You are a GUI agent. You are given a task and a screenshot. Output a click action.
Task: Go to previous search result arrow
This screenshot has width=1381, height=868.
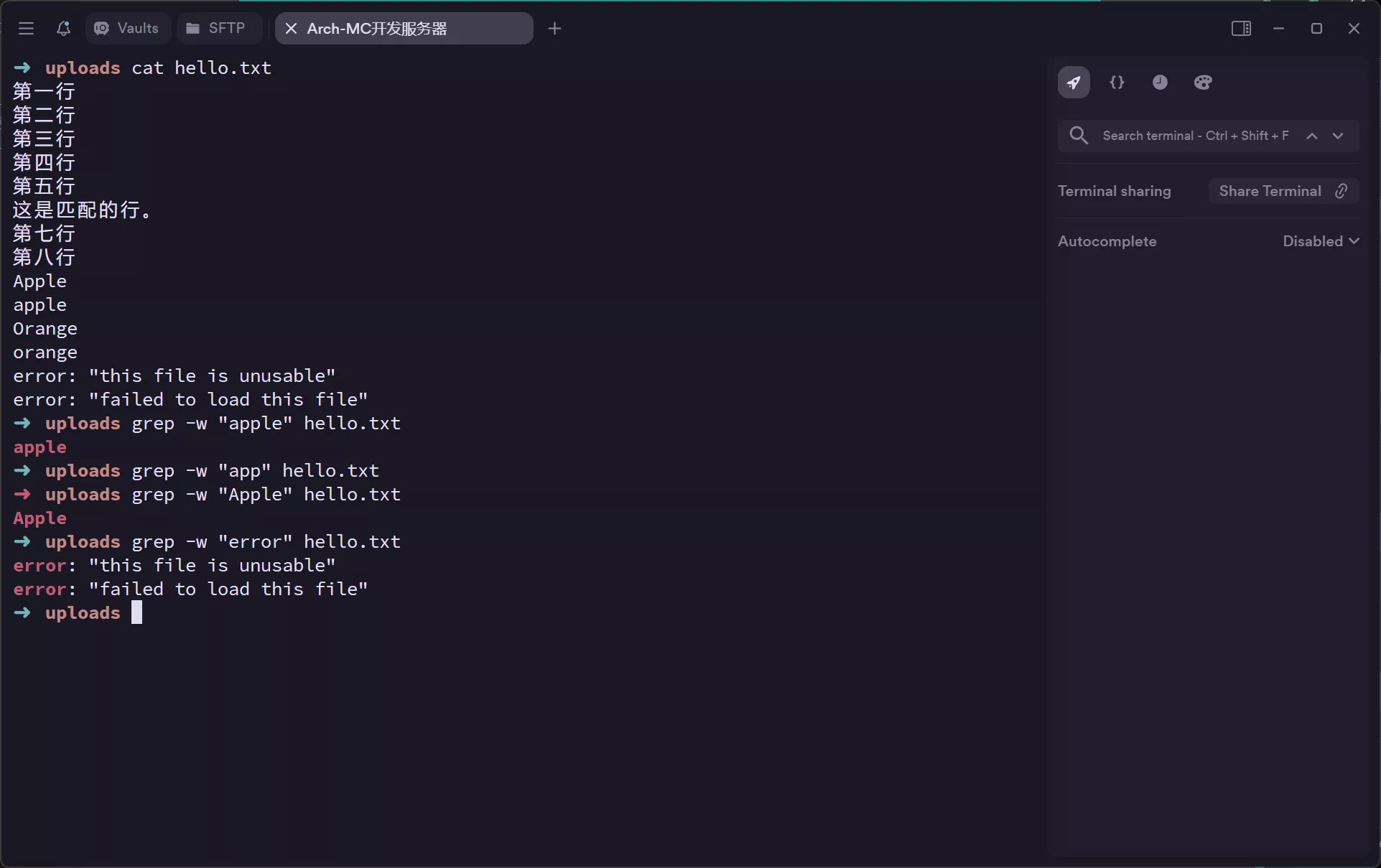coord(1312,136)
